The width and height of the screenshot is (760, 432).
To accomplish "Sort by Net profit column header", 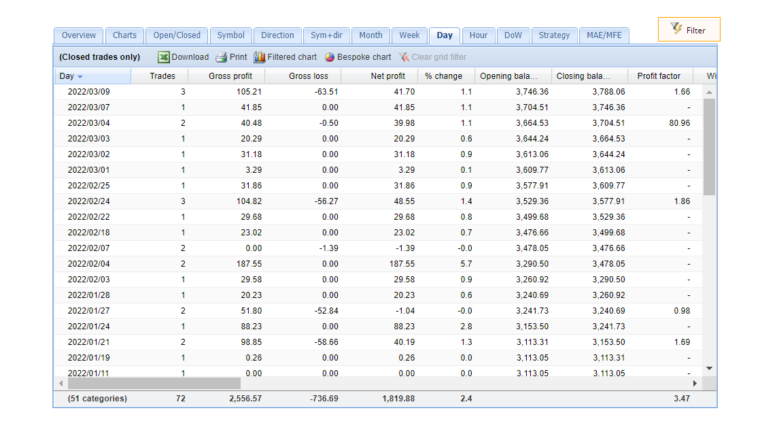I will pos(380,76).
